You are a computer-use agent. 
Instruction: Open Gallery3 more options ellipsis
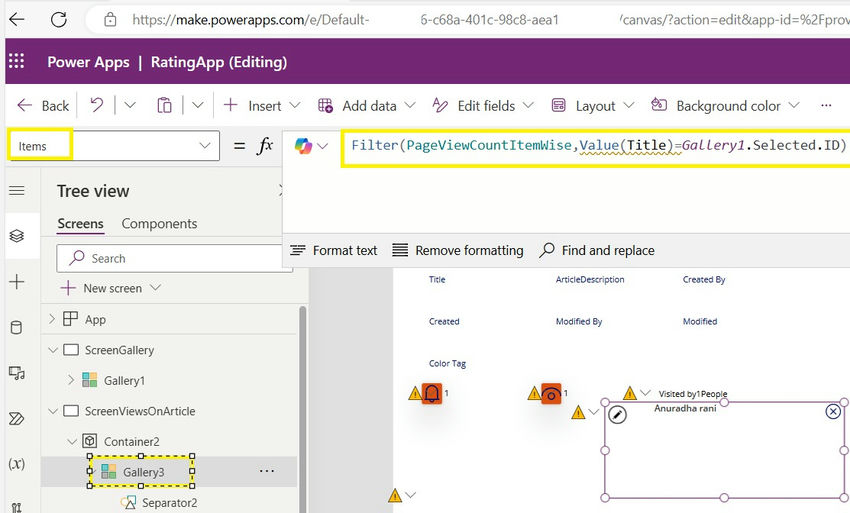tap(267, 471)
